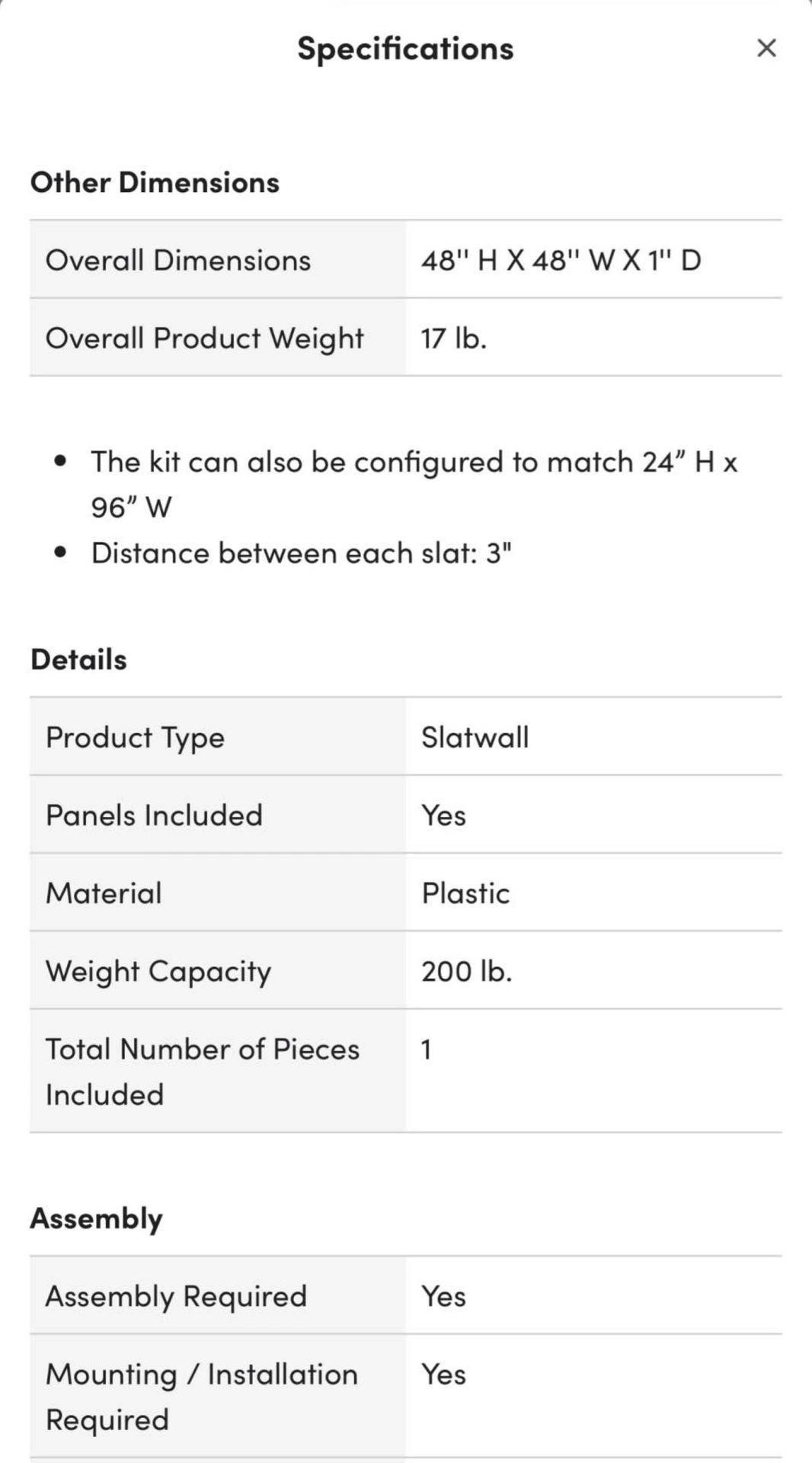Viewport: 812px width, 1463px height.
Task: Click the Product Type row label
Action: tap(135, 738)
